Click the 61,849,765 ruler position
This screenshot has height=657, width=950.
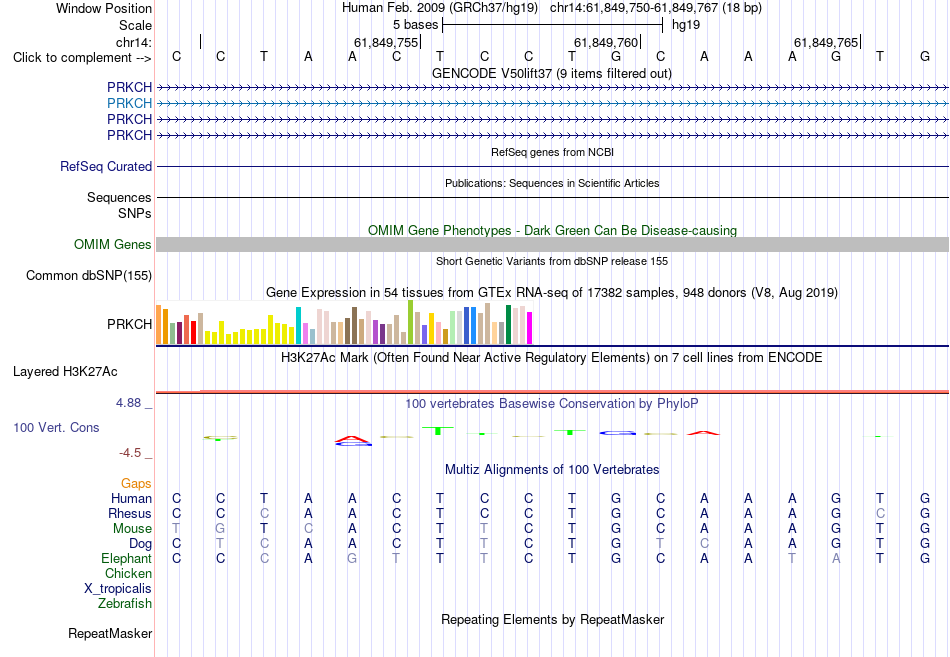[826, 42]
